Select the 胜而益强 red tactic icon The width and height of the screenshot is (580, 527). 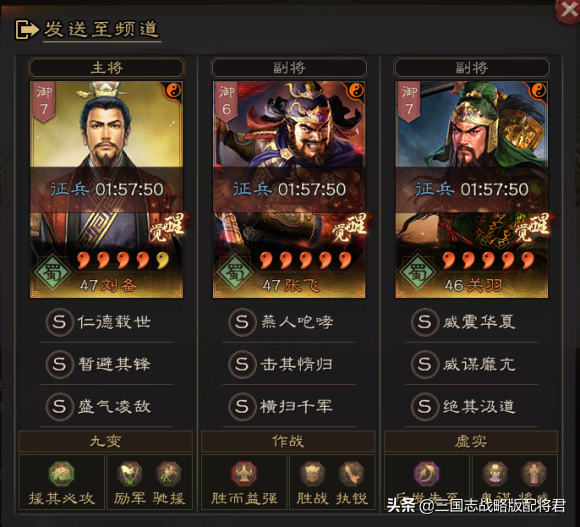click(244, 473)
